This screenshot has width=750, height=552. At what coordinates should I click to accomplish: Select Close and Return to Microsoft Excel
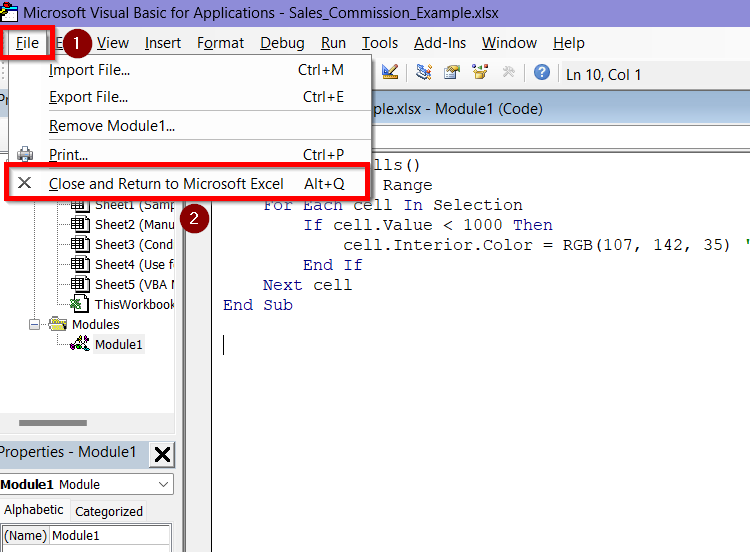click(x=188, y=183)
